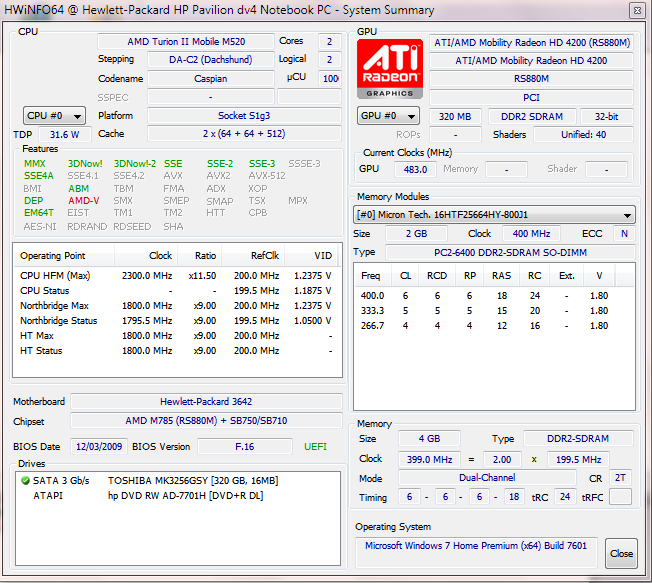Screen dimensions: 652x583
Task: Click the 3DNow!-2 feature label
Action: pyautogui.click(x=135, y=164)
